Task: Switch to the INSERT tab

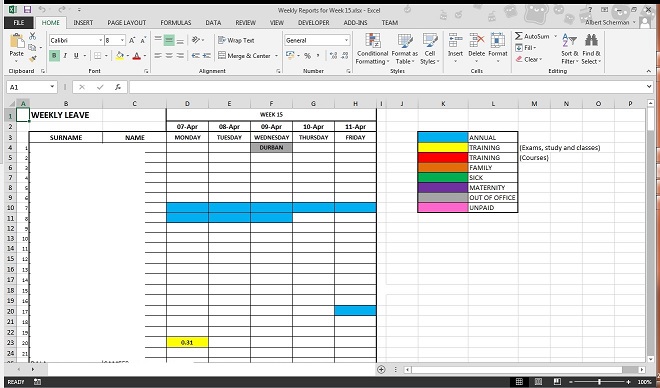Action: [x=83, y=23]
